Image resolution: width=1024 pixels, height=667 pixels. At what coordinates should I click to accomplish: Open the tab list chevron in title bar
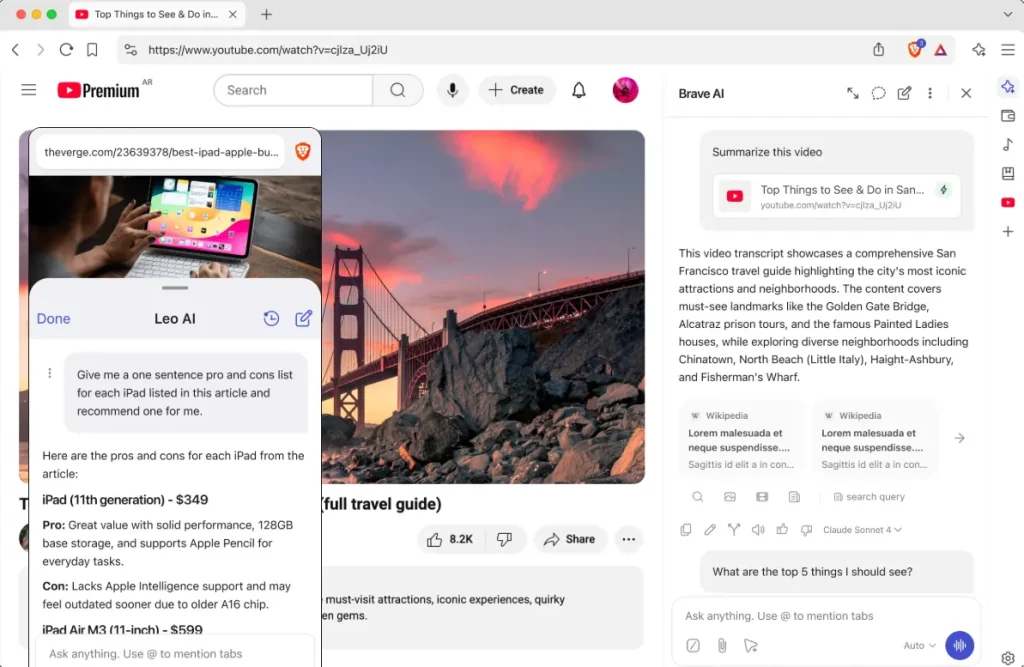(1007, 14)
